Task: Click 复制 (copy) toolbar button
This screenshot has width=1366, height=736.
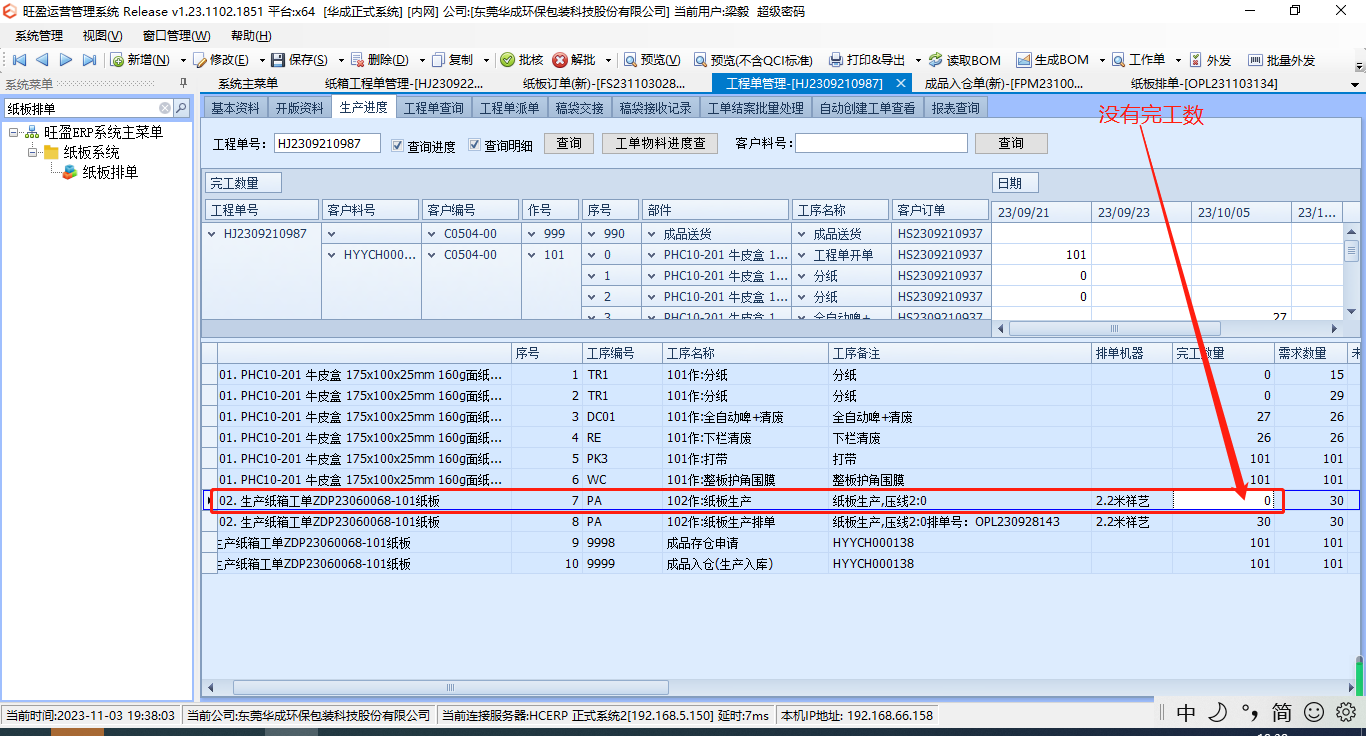Action: pyautogui.click(x=452, y=60)
